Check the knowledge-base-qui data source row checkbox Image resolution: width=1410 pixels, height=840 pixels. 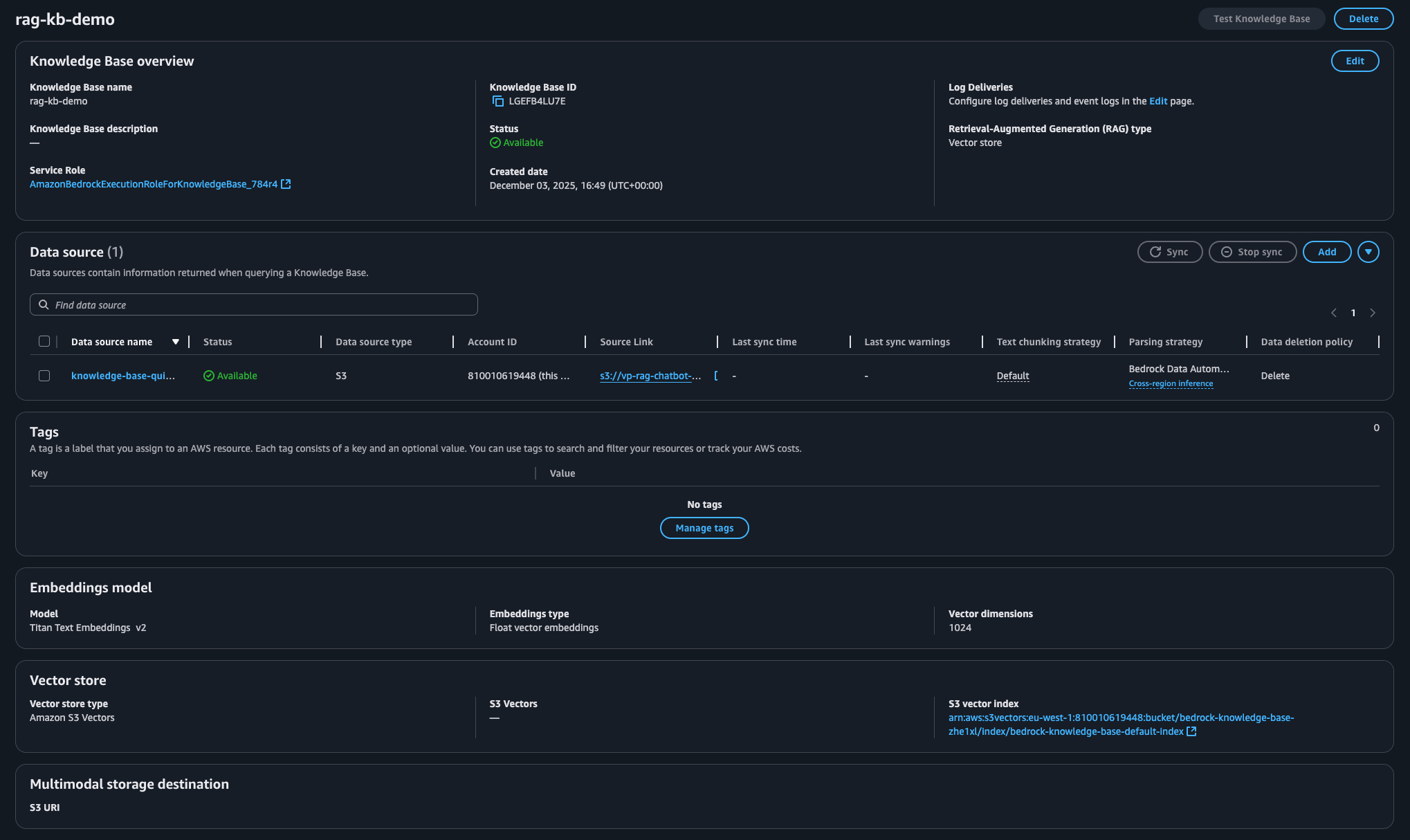click(44, 376)
